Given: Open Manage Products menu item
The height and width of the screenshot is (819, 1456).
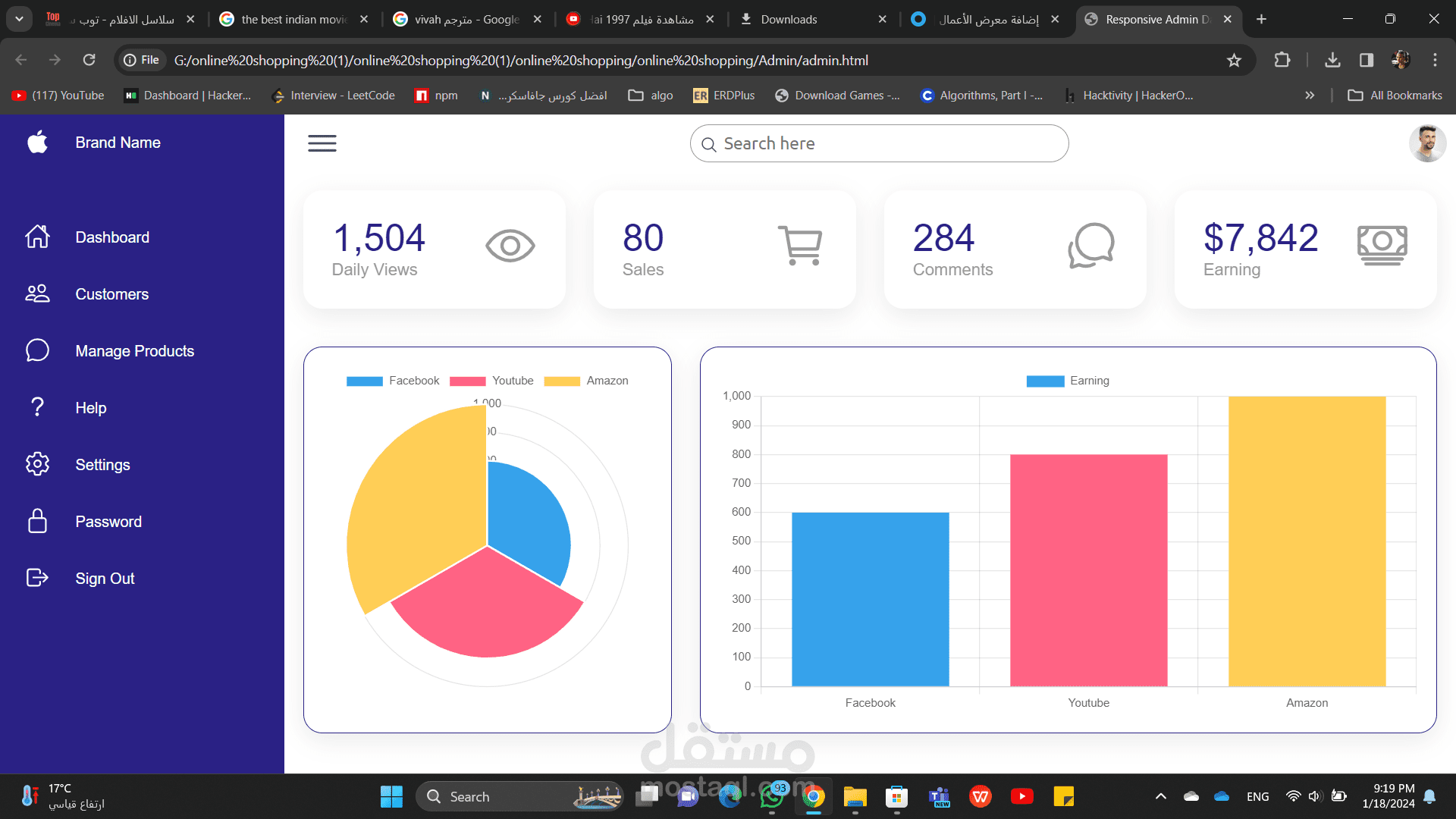Looking at the screenshot, I should pyautogui.click(x=134, y=351).
